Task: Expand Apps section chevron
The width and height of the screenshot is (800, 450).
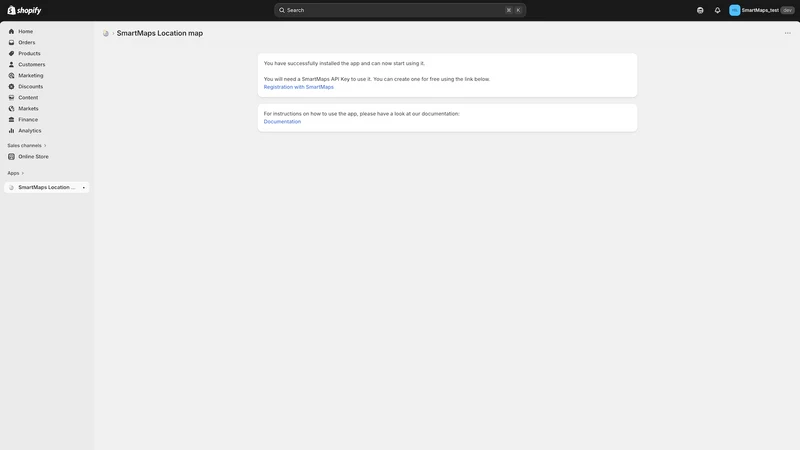Action: coord(22,173)
